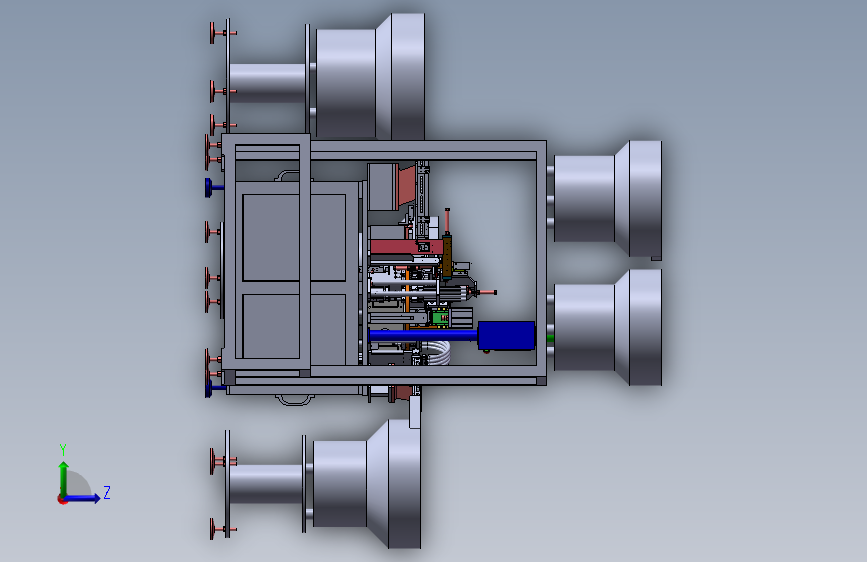This screenshot has width=867, height=562.
Task: Select the upper blue foot knob on left
Action: click(213, 188)
